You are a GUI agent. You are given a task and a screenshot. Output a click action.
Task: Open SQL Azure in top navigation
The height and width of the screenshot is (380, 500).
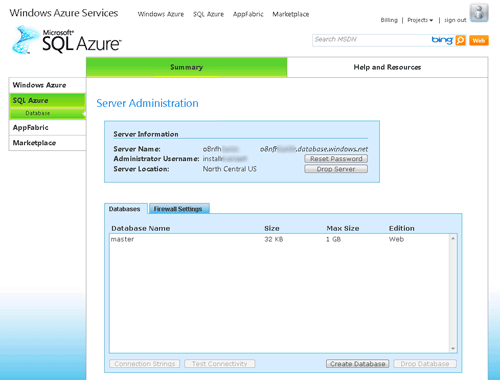[208, 14]
